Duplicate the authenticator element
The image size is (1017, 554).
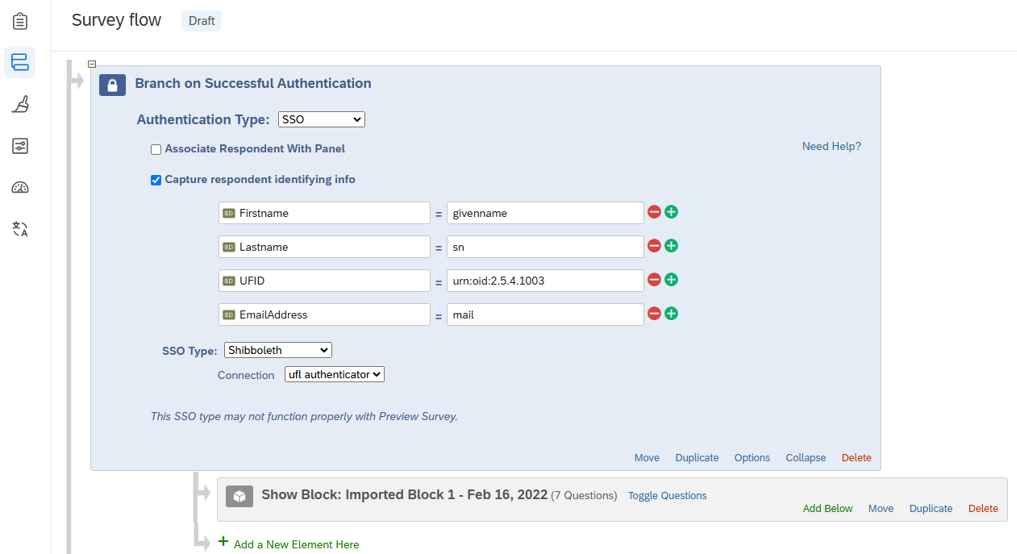[697, 458]
